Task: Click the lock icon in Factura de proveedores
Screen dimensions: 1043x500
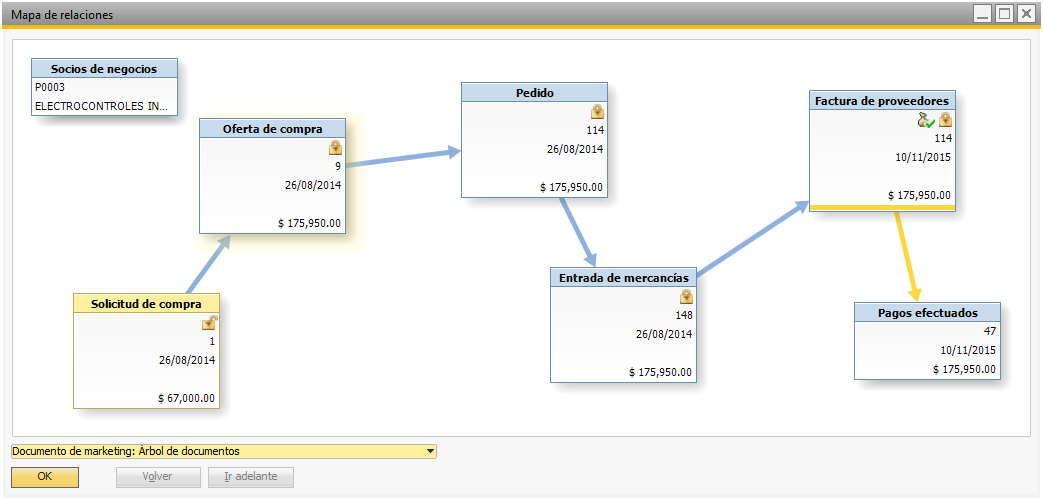Action: pos(945,120)
